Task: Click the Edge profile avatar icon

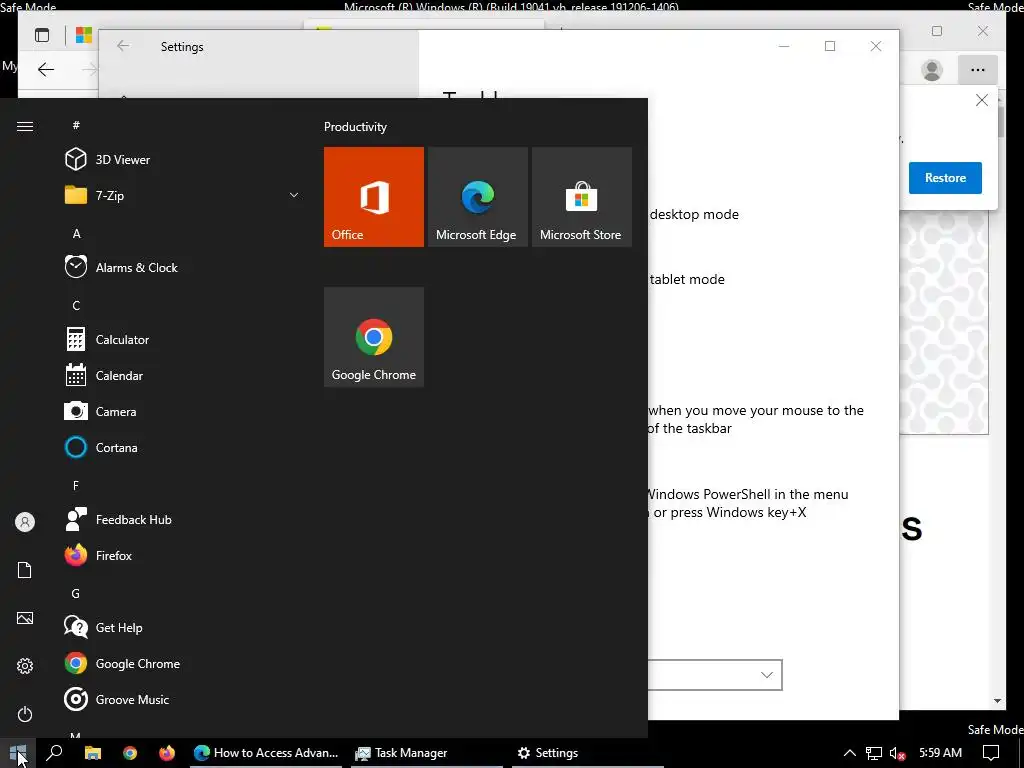Action: (932, 70)
